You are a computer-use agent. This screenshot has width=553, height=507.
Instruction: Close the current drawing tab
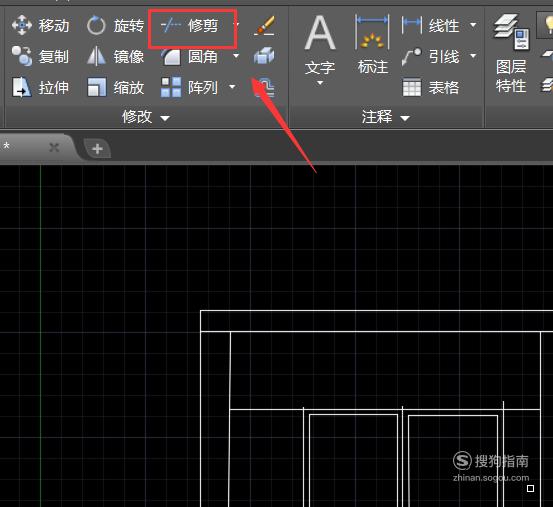point(54,147)
